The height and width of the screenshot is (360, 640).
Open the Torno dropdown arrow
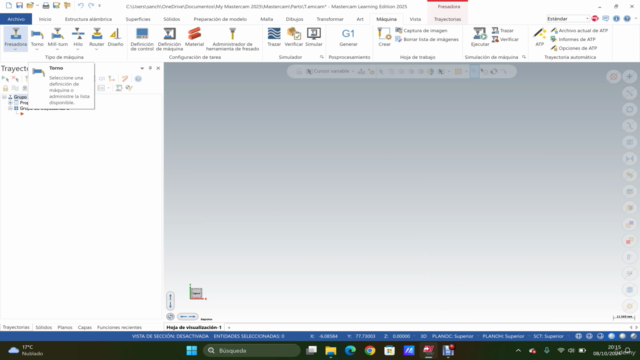[37, 49]
